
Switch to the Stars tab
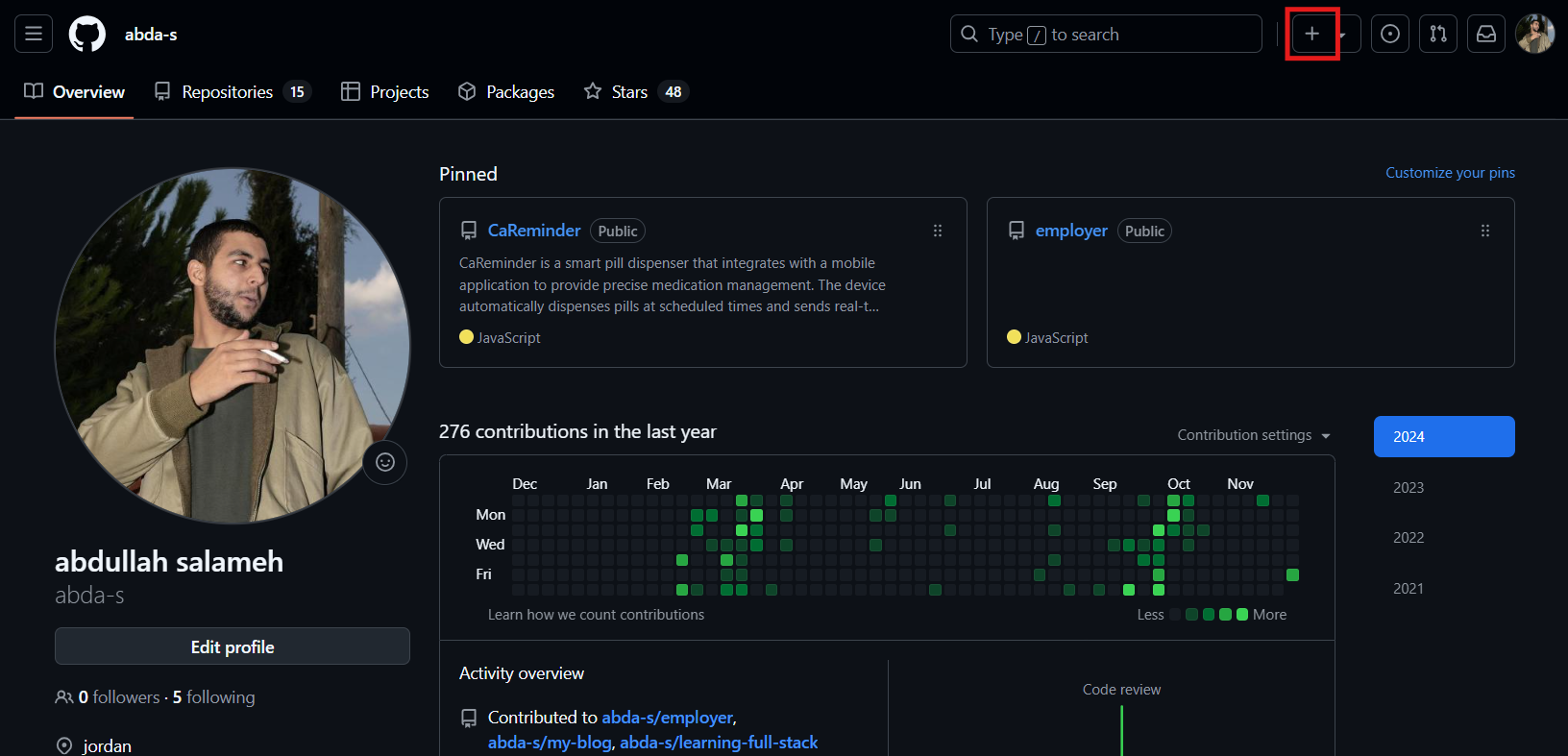tap(635, 92)
